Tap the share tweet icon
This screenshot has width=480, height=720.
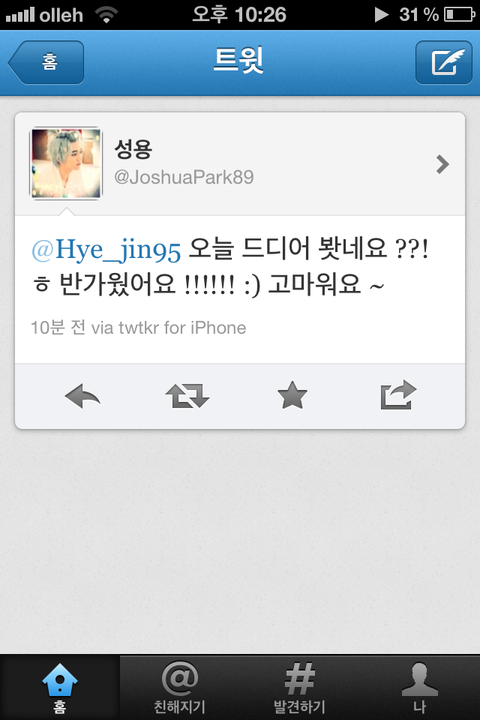click(398, 395)
